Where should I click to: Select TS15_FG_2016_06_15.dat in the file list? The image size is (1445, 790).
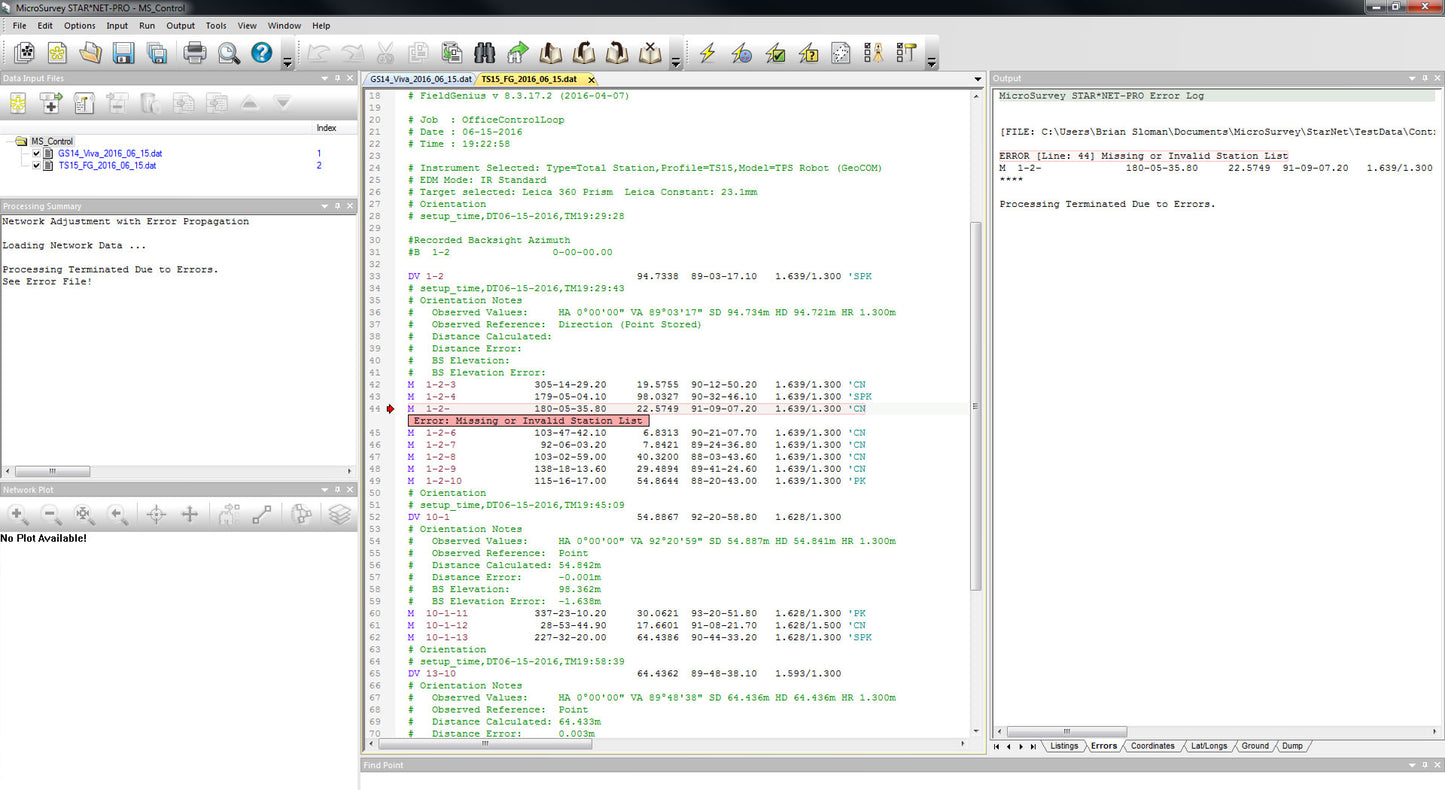click(109, 166)
